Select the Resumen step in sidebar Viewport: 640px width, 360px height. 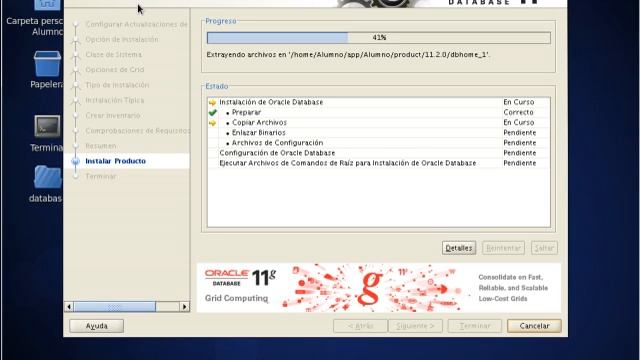pos(101,146)
